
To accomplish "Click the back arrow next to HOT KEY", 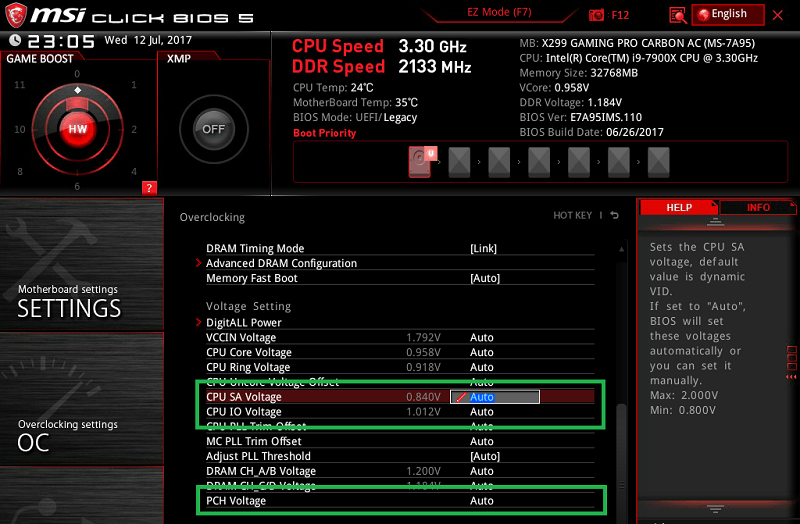I will (x=615, y=215).
